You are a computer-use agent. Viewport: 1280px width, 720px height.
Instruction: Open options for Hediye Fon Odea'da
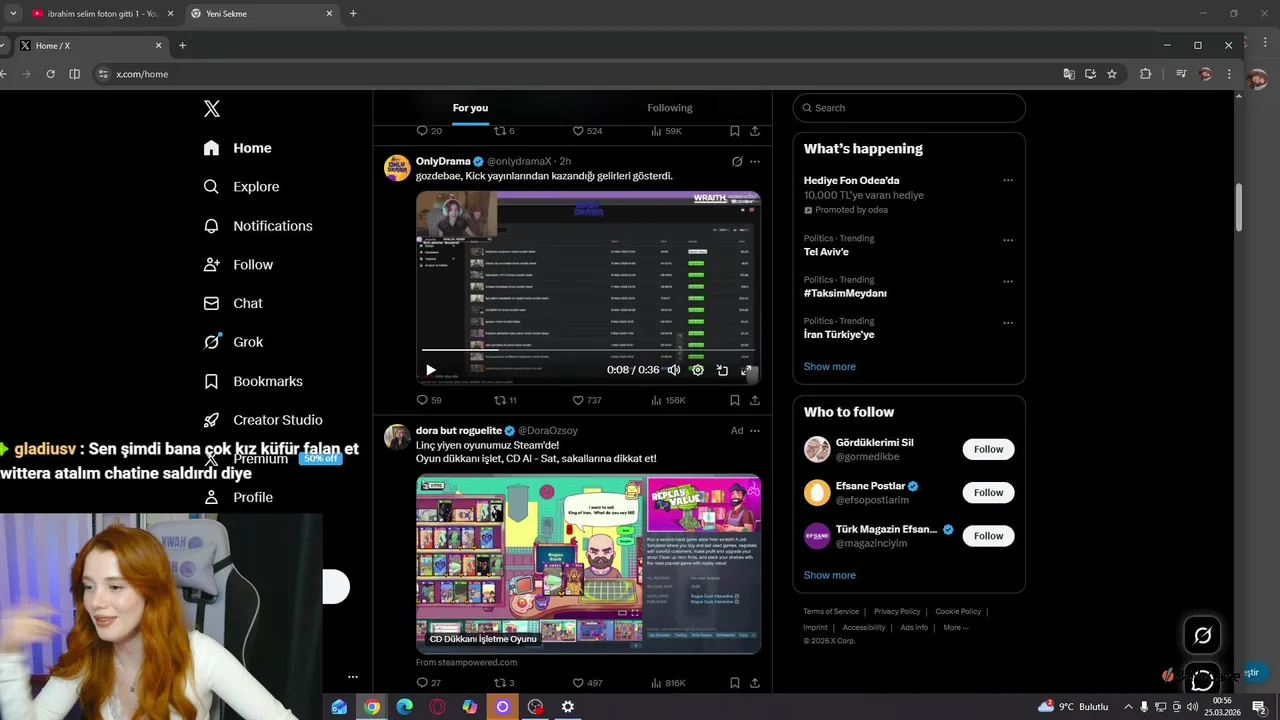pyautogui.click(x=1008, y=181)
